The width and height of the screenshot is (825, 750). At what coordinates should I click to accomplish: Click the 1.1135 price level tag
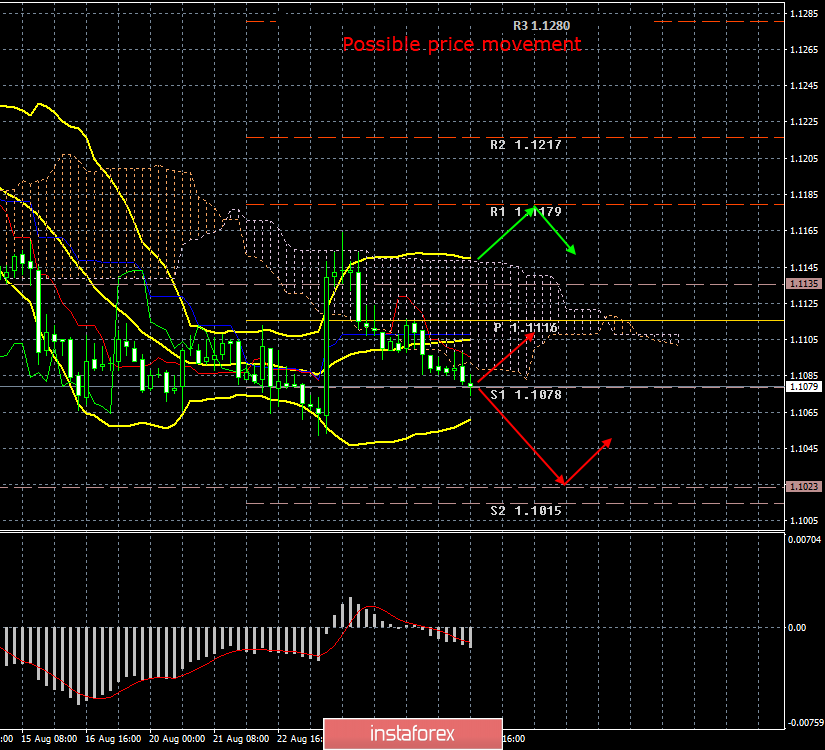coord(804,284)
